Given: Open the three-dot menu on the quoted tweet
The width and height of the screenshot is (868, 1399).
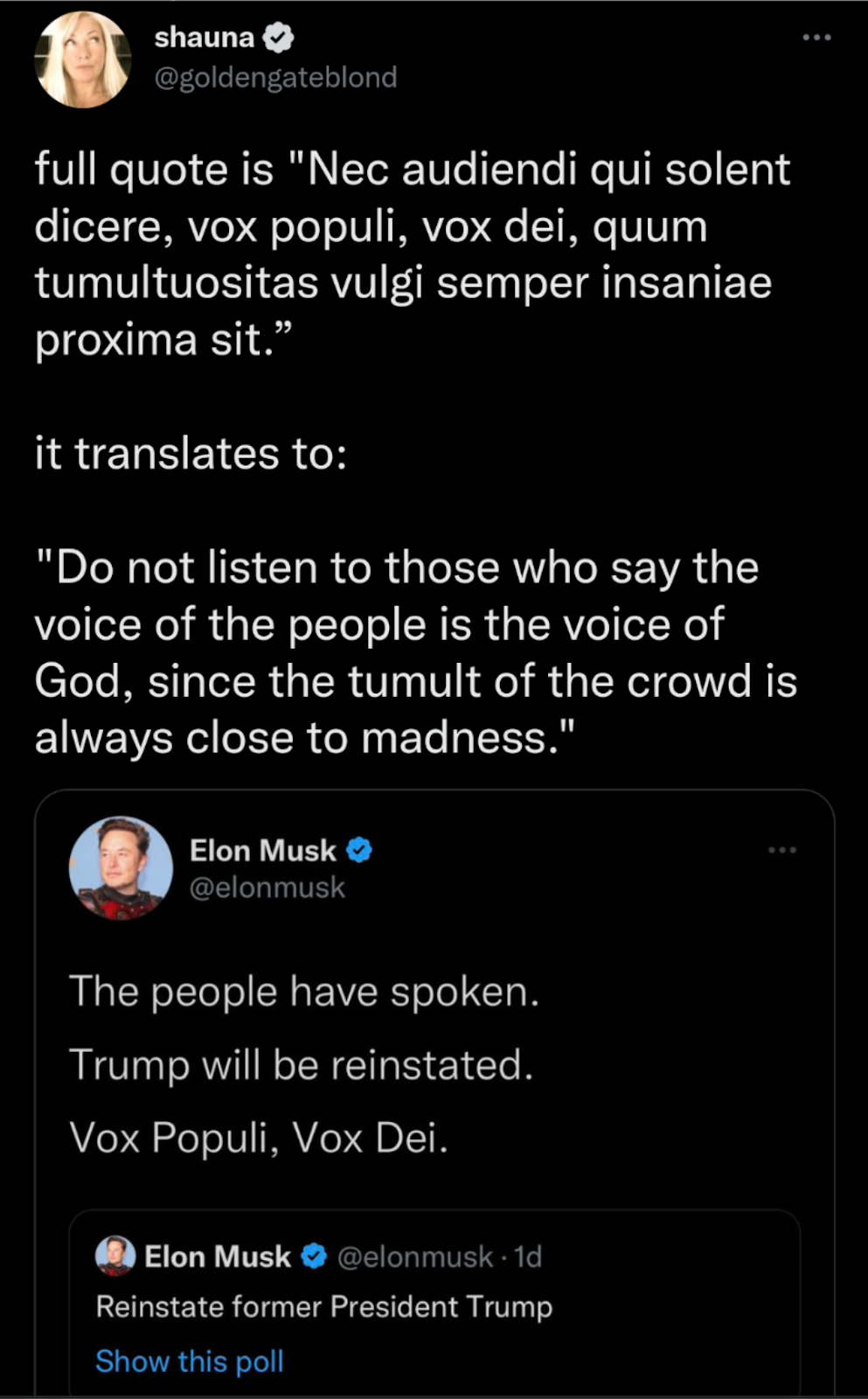Looking at the screenshot, I should pos(782,850).
